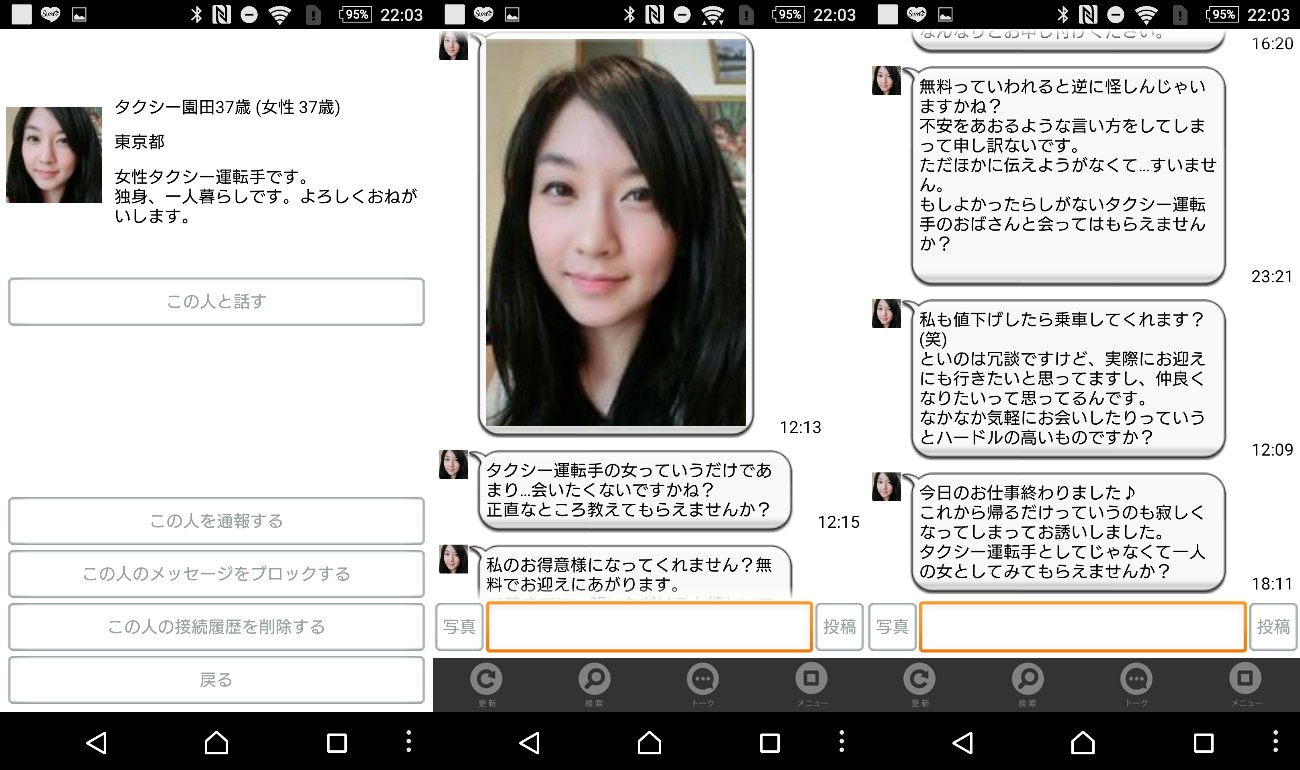Open the talk (トーク) icon in the rightmost chat screen
The width and height of the screenshot is (1300, 770).
coord(1136,681)
